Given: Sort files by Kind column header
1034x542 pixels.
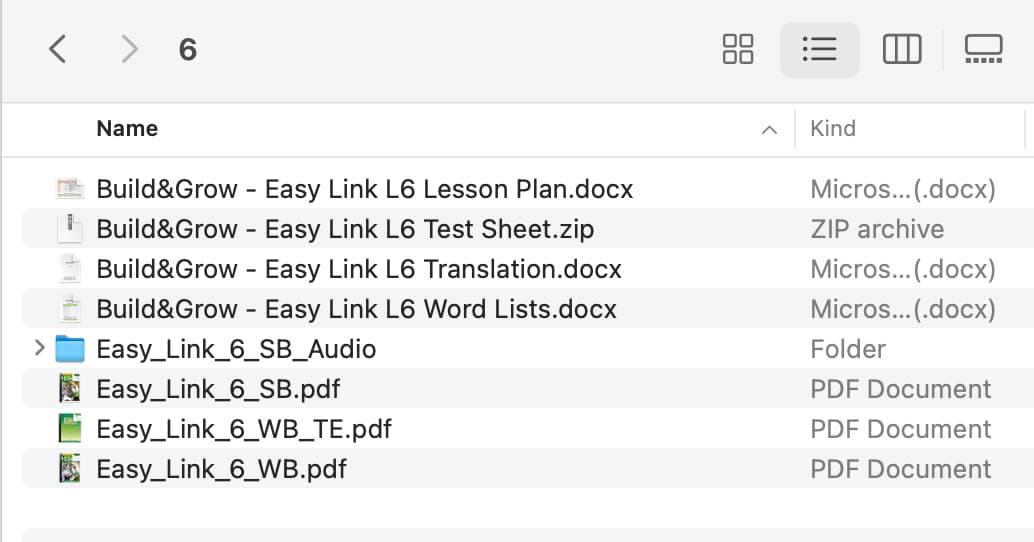Looking at the screenshot, I should 833,128.
